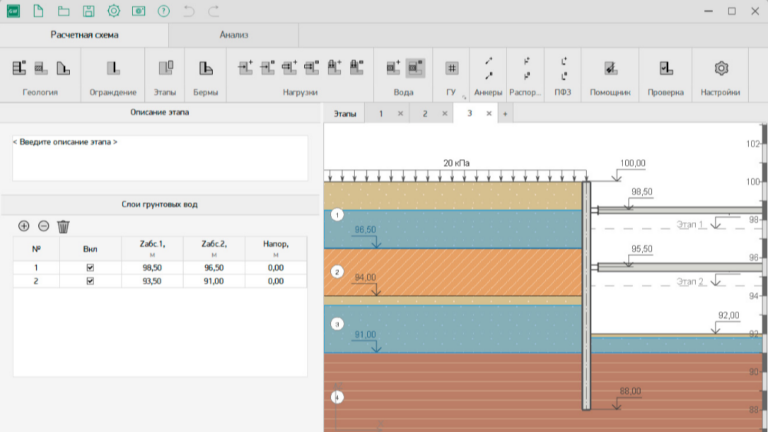Undo the last action
768x432 pixels.
point(189,11)
